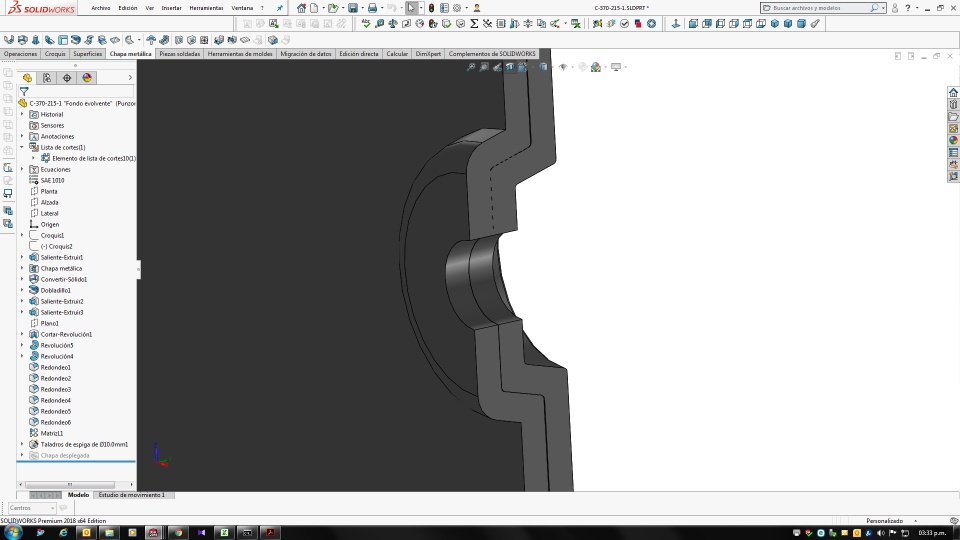Screen dimensions: 960x540
Task: Expand the Saliente-Extruir1 feature
Action: click(x=22, y=257)
